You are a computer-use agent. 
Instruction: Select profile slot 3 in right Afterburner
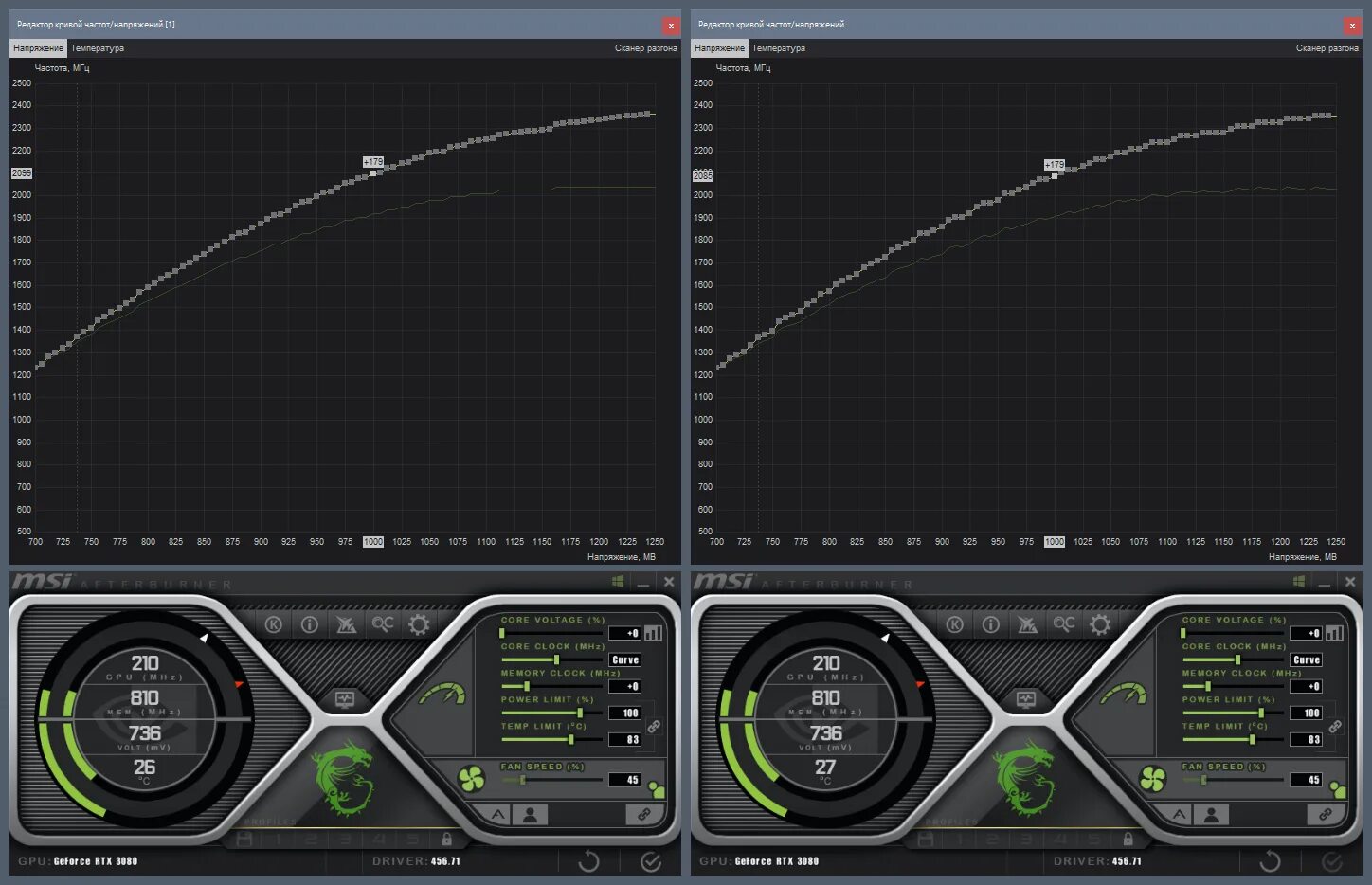pyautogui.click(x=1026, y=840)
